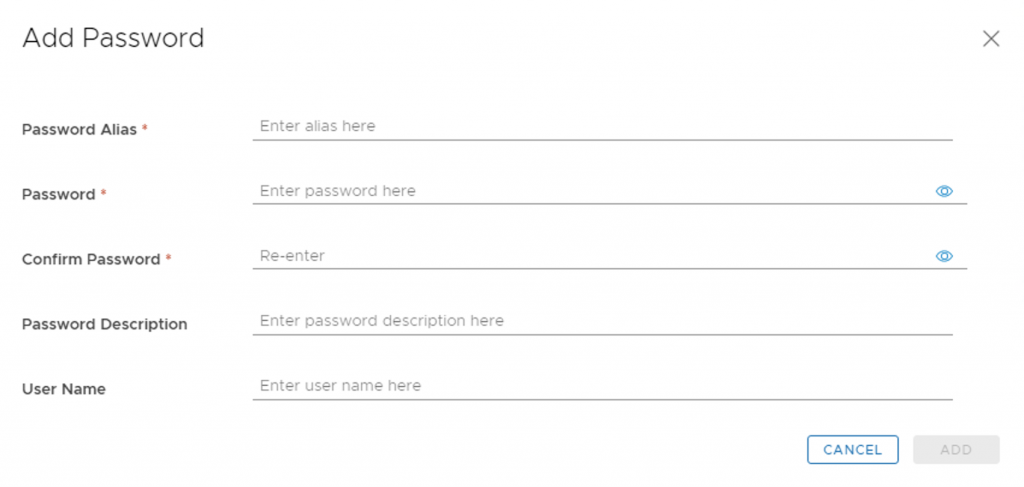Image resolution: width=1024 pixels, height=487 pixels.
Task: Focus the User Name input field
Action: pos(602,386)
